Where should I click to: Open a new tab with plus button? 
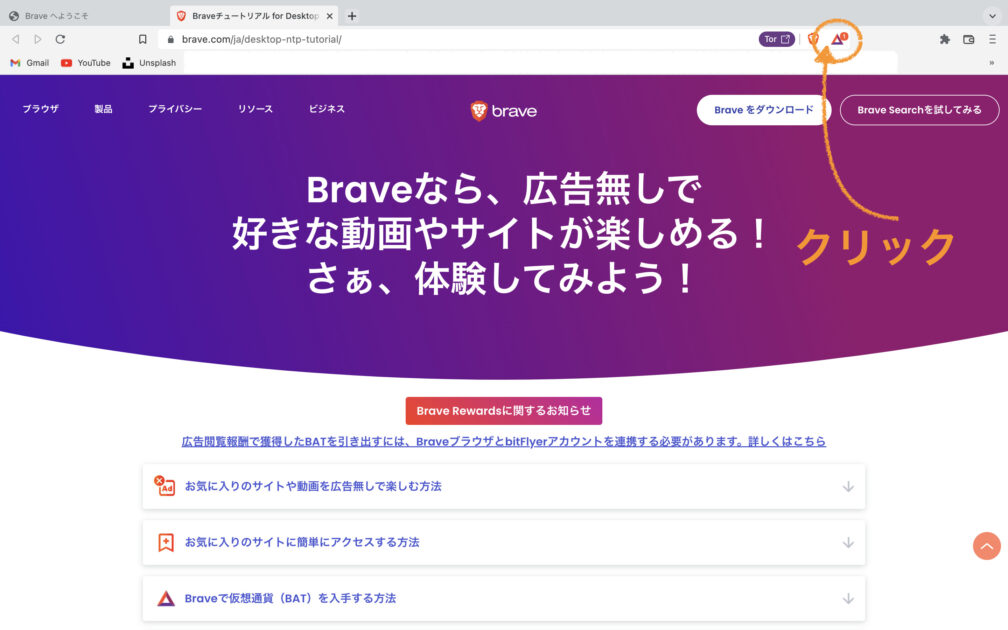(352, 15)
